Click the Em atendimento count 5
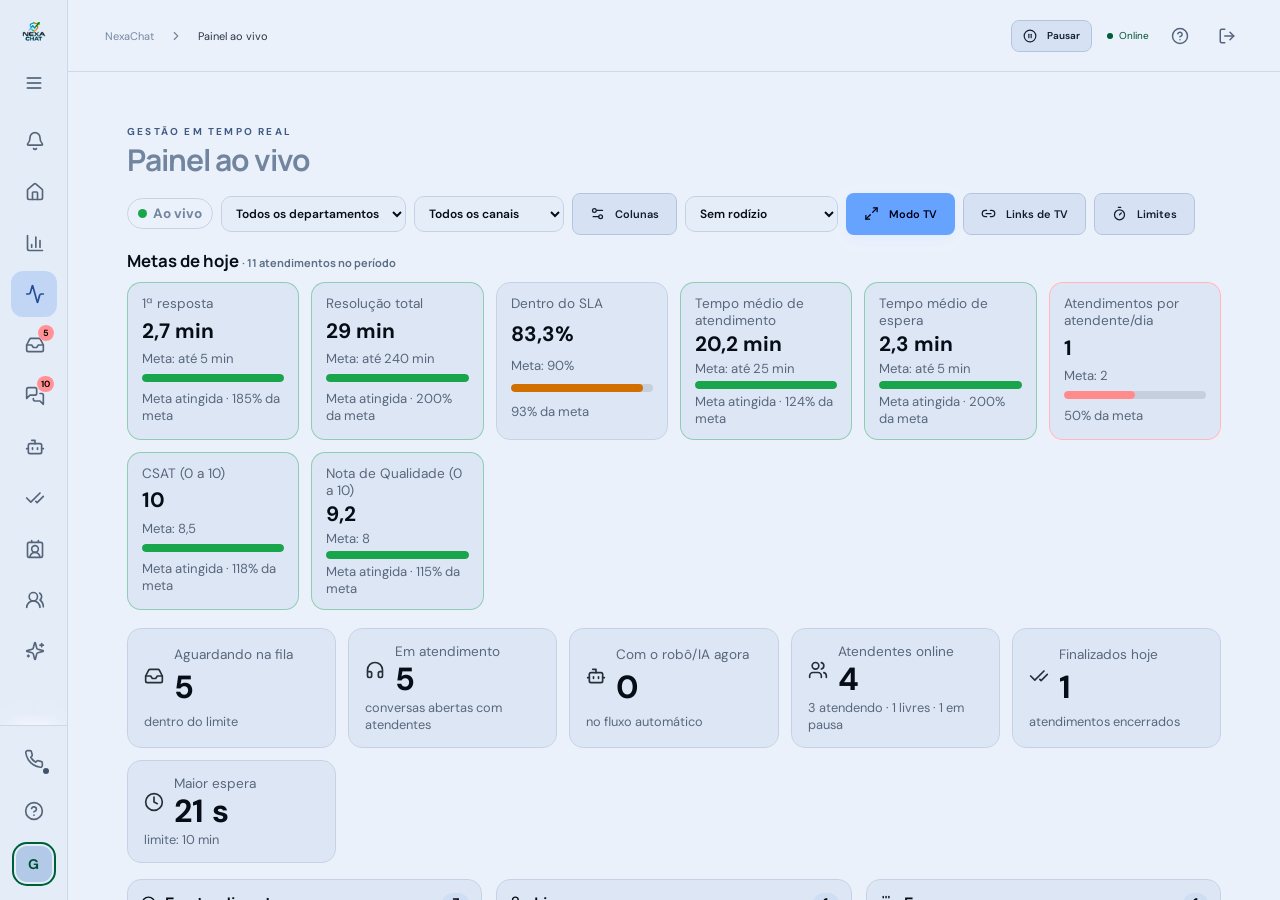This screenshot has width=1280, height=900. click(x=404, y=679)
